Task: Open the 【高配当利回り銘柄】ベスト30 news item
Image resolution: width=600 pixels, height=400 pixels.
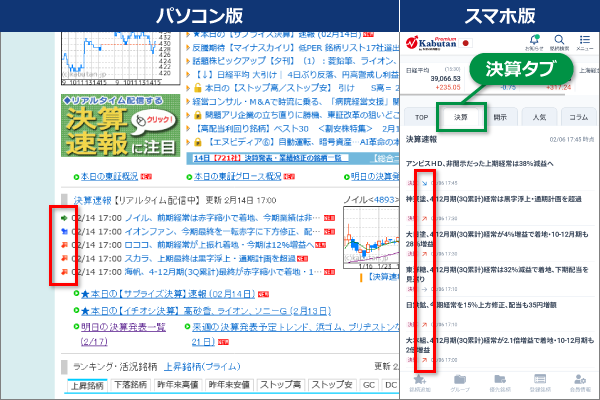Action: click(x=296, y=129)
